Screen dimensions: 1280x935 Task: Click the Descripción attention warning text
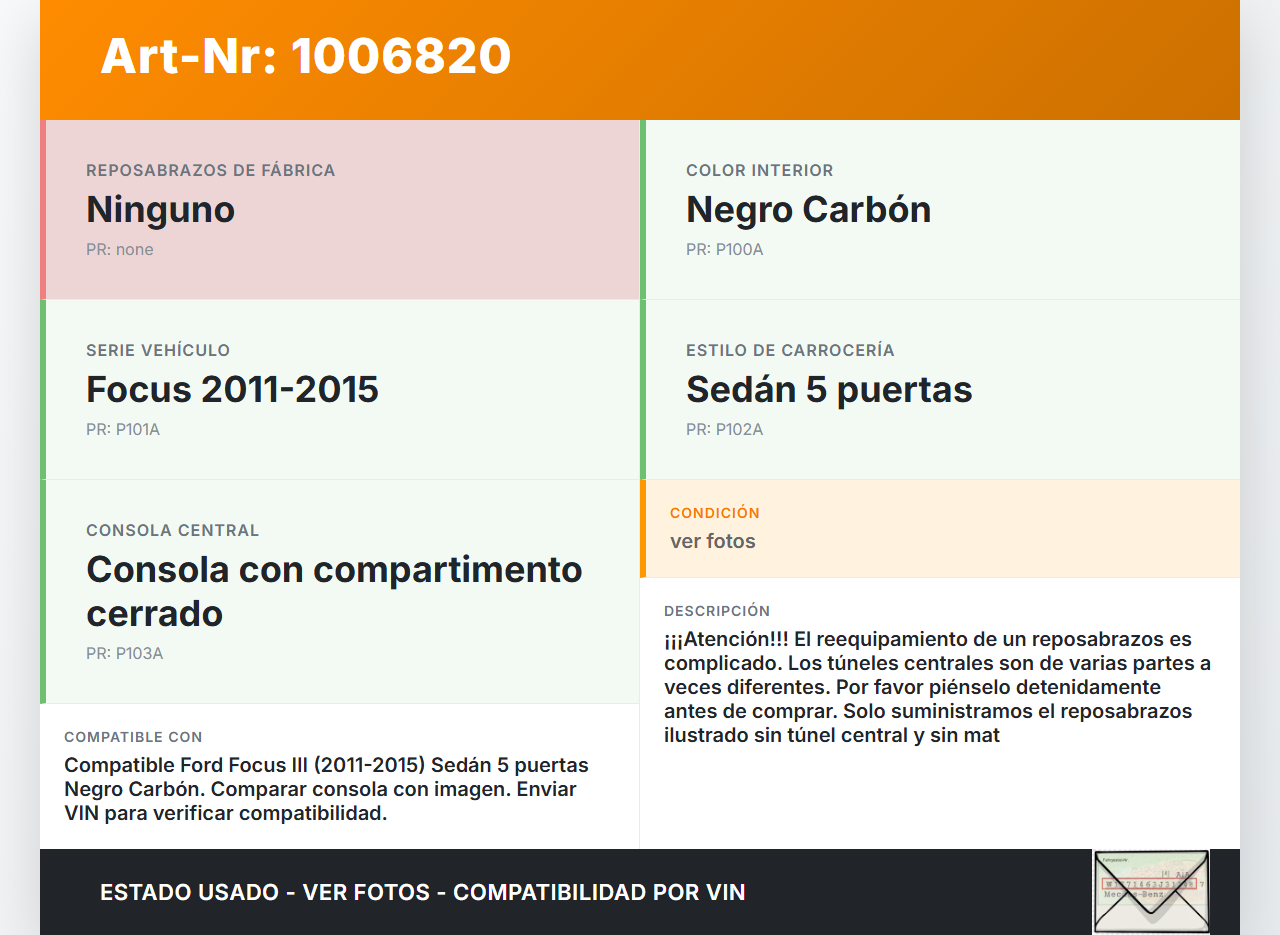[937, 687]
